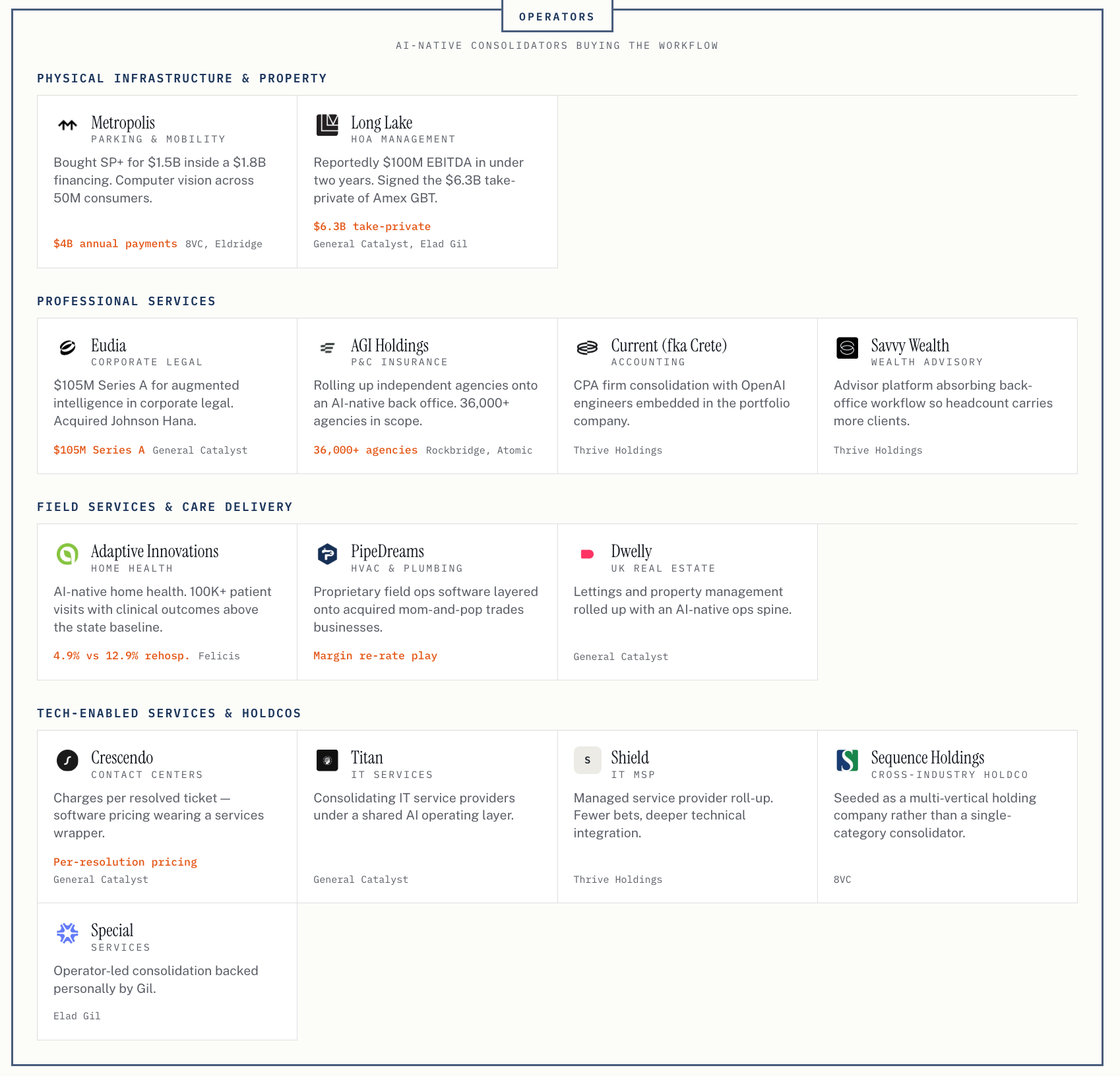1120x1076 pixels.
Task: Click the "Per-resolution pricing" highlight
Action: click(125, 862)
